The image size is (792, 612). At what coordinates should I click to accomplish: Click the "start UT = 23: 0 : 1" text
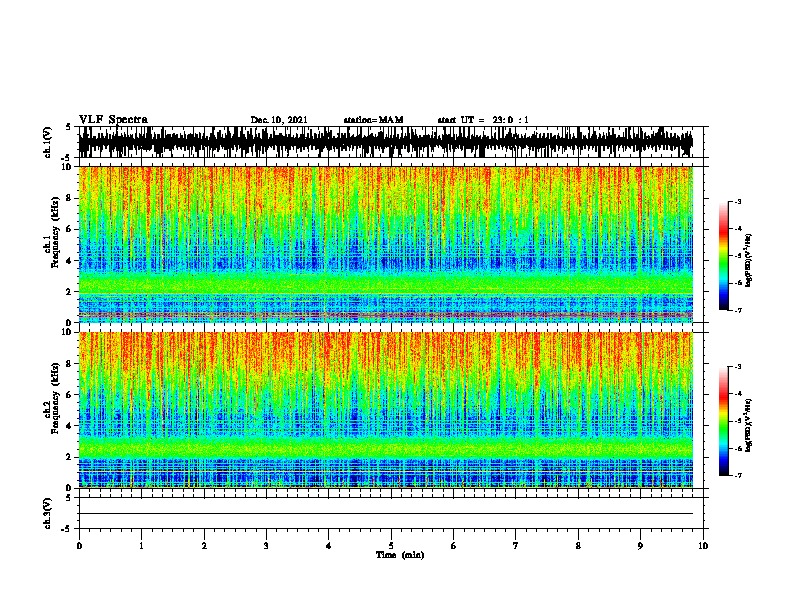(x=483, y=120)
